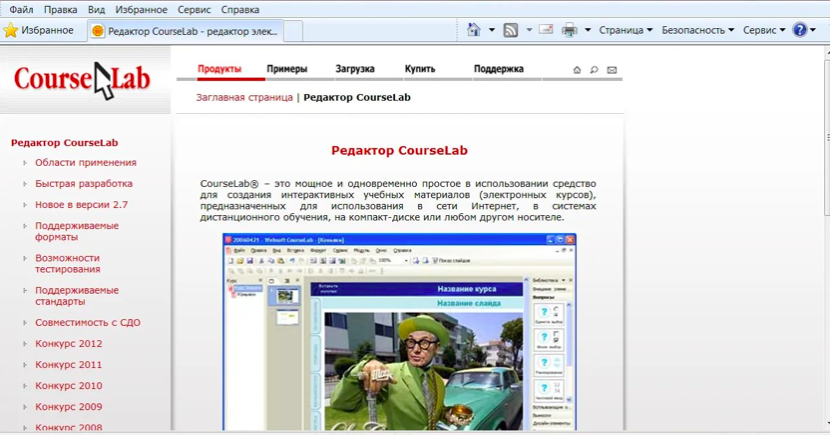The height and width of the screenshot is (435, 830).
Task: Click the blue Help question mark icon
Action: [x=799, y=30]
